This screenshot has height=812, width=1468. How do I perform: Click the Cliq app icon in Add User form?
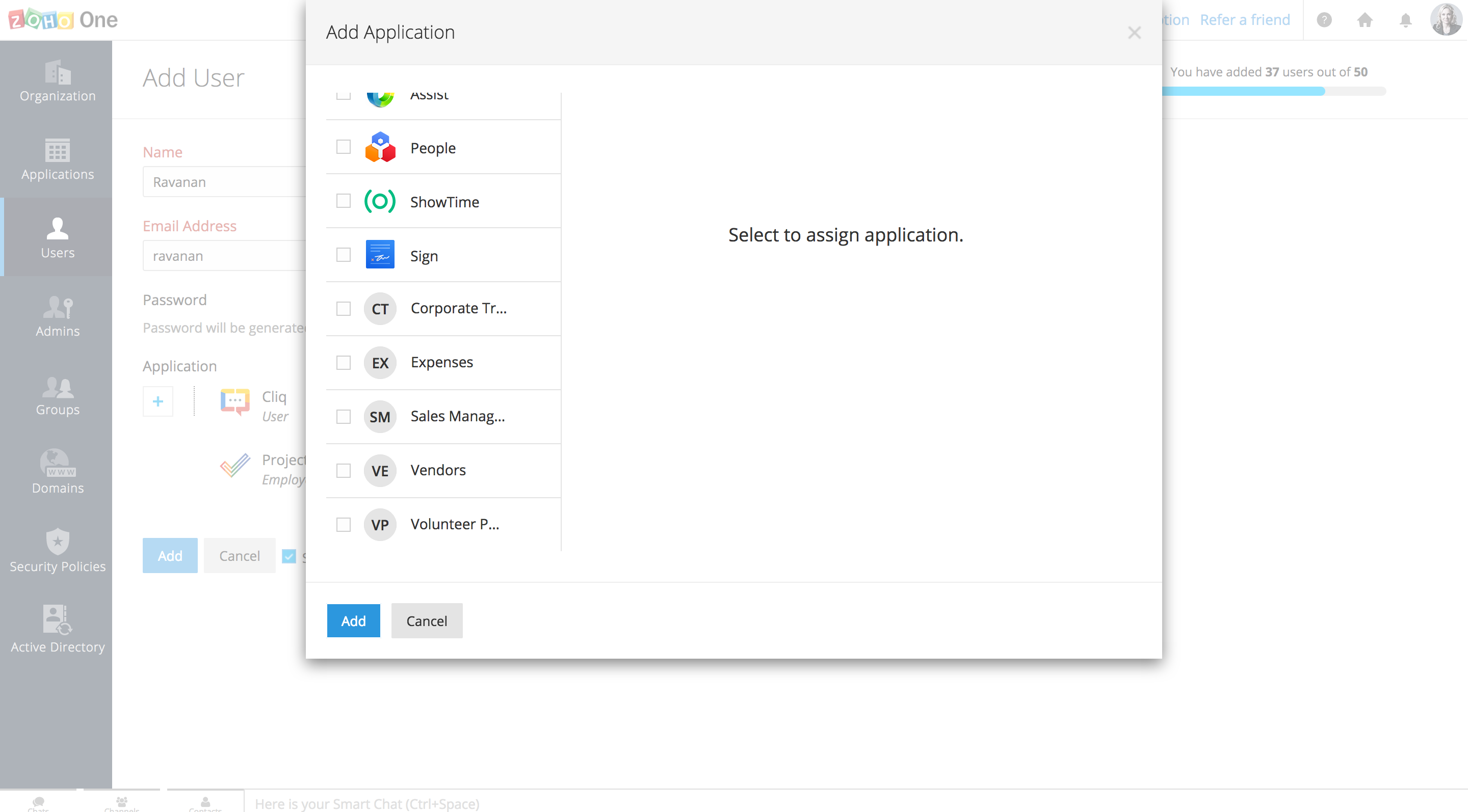coord(235,402)
